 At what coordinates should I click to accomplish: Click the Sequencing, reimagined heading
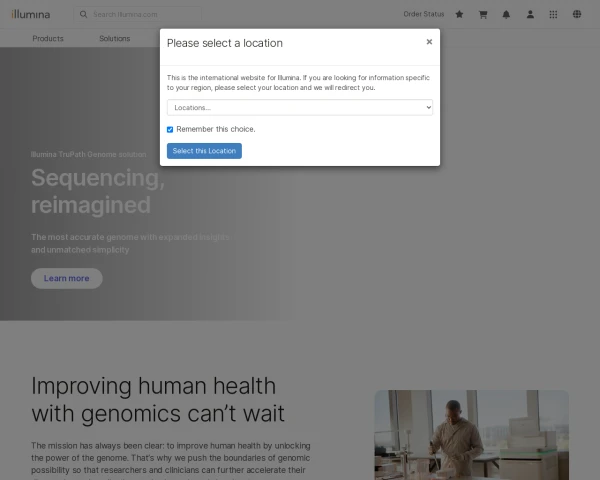tap(98, 191)
